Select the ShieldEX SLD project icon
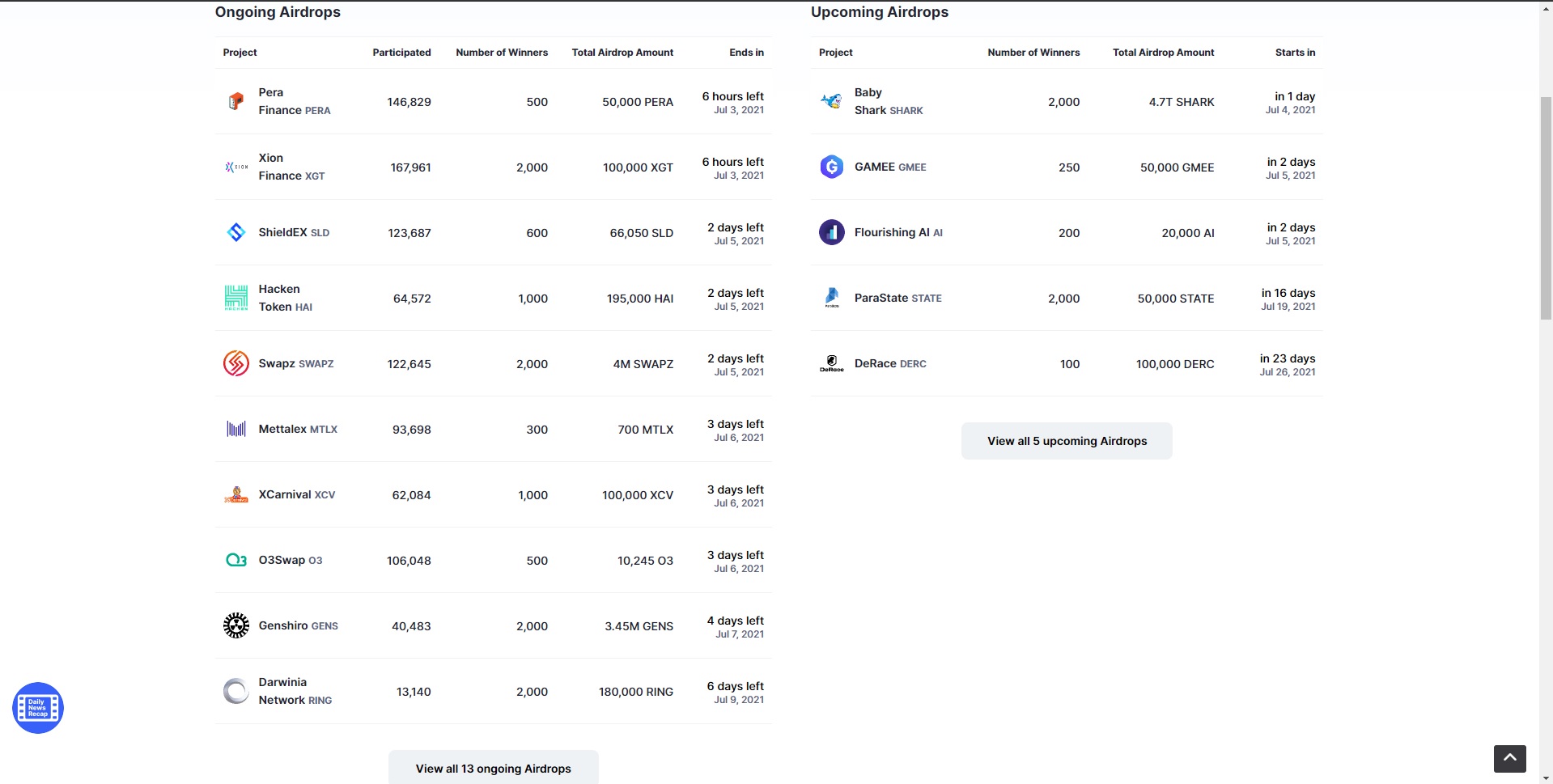 [x=235, y=232]
